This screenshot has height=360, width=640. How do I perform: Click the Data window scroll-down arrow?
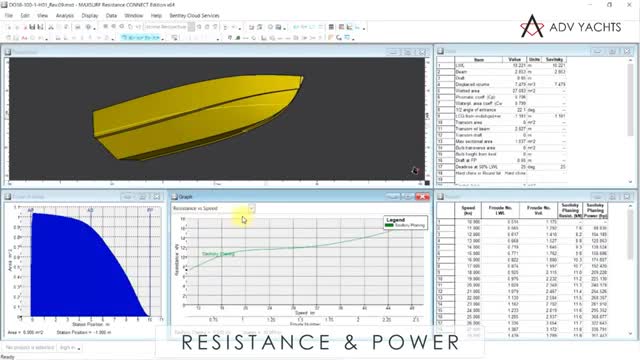[631, 182]
